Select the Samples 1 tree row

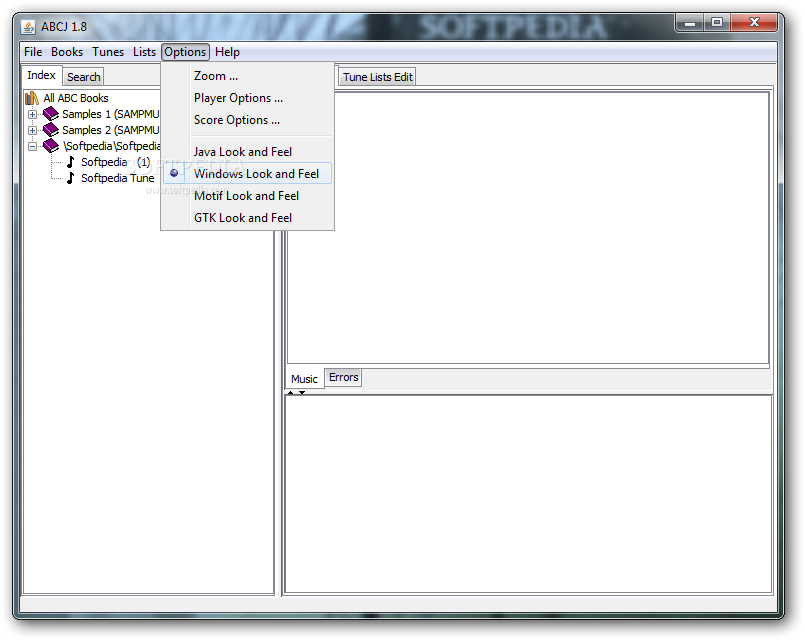[111, 114]
